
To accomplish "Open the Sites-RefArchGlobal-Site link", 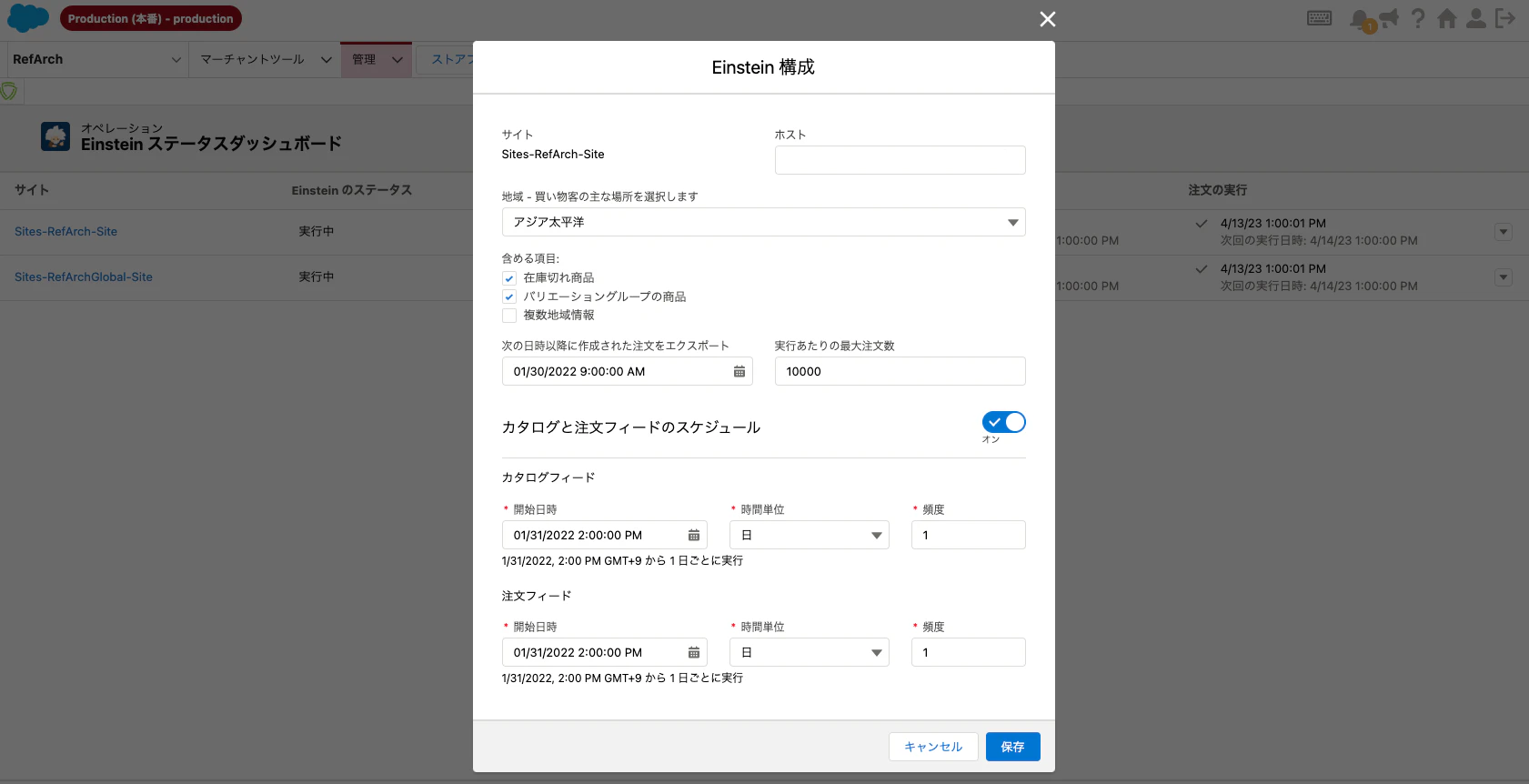I will 84,277.
